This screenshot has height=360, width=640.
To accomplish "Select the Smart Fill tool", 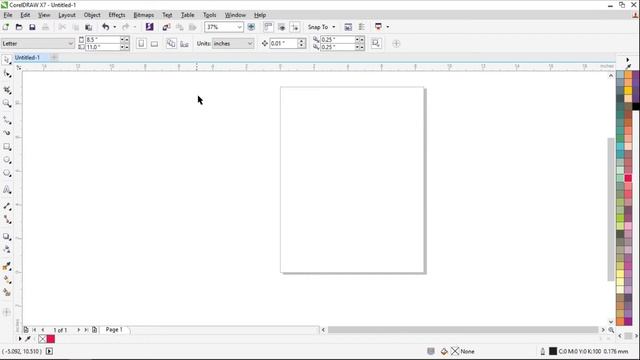I will click(7, 292).
